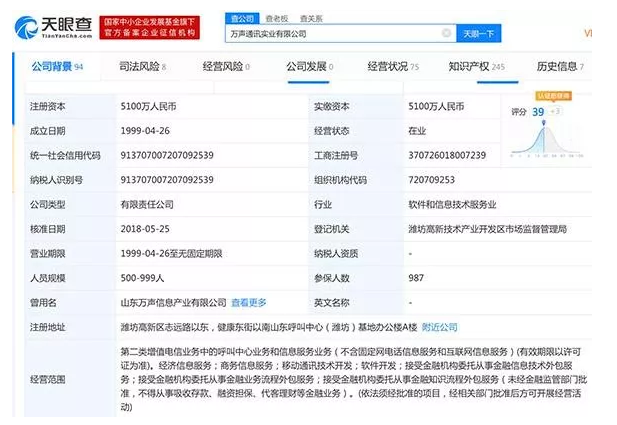This screenshot has width=617, height=425.
Task: Open the 知识产权 tab
Action: pyautogui.click(x=477, y=67)
